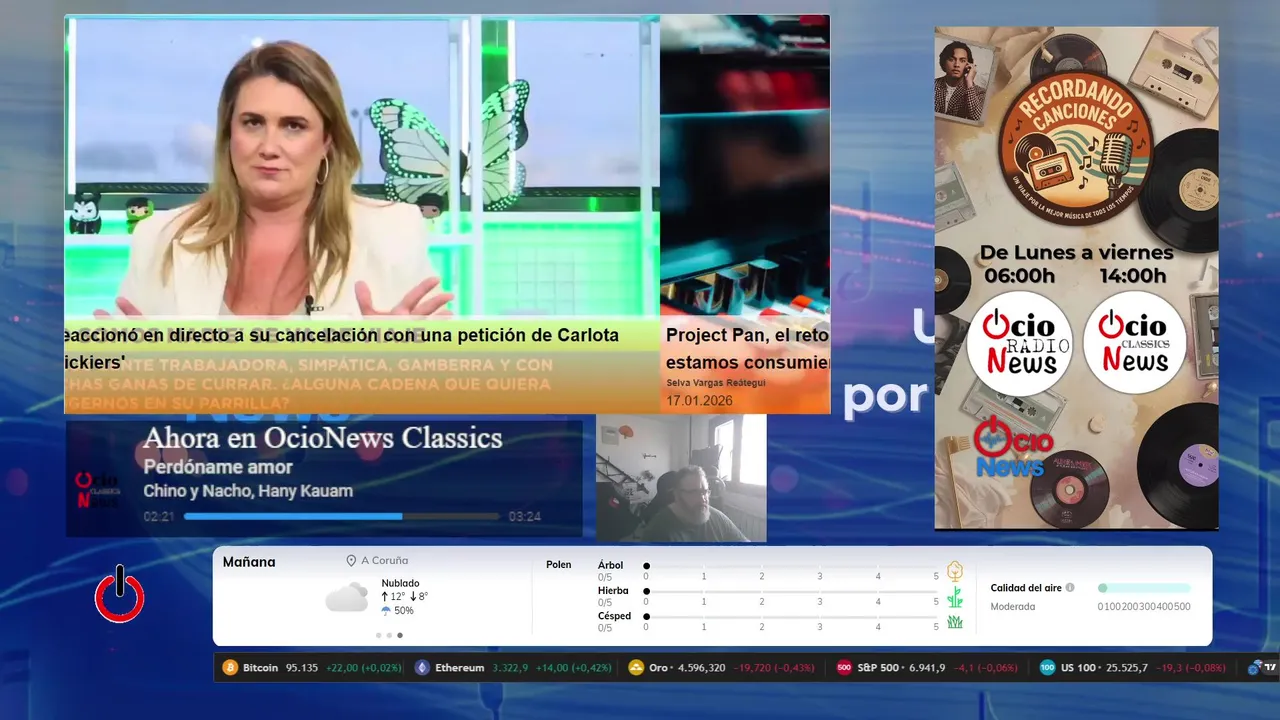Click the 02:21 elapsed time
This screenshot has height=720, width=1280.
(x=159, y=517)
